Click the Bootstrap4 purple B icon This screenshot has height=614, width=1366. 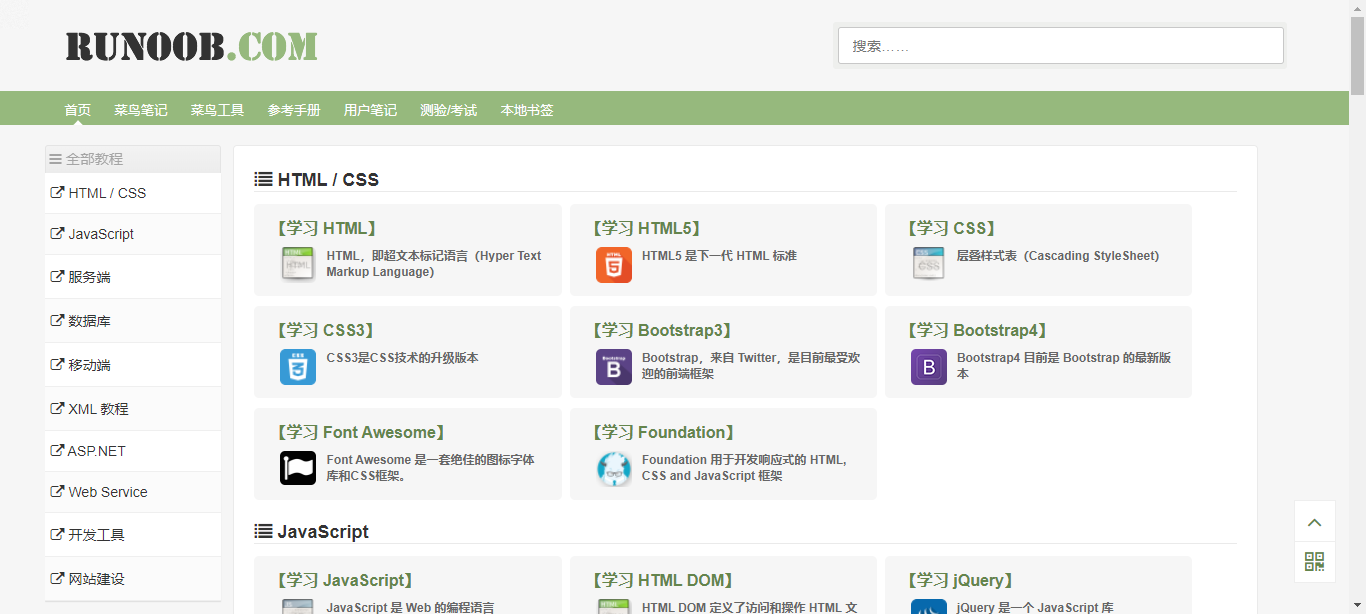[929, 366]
